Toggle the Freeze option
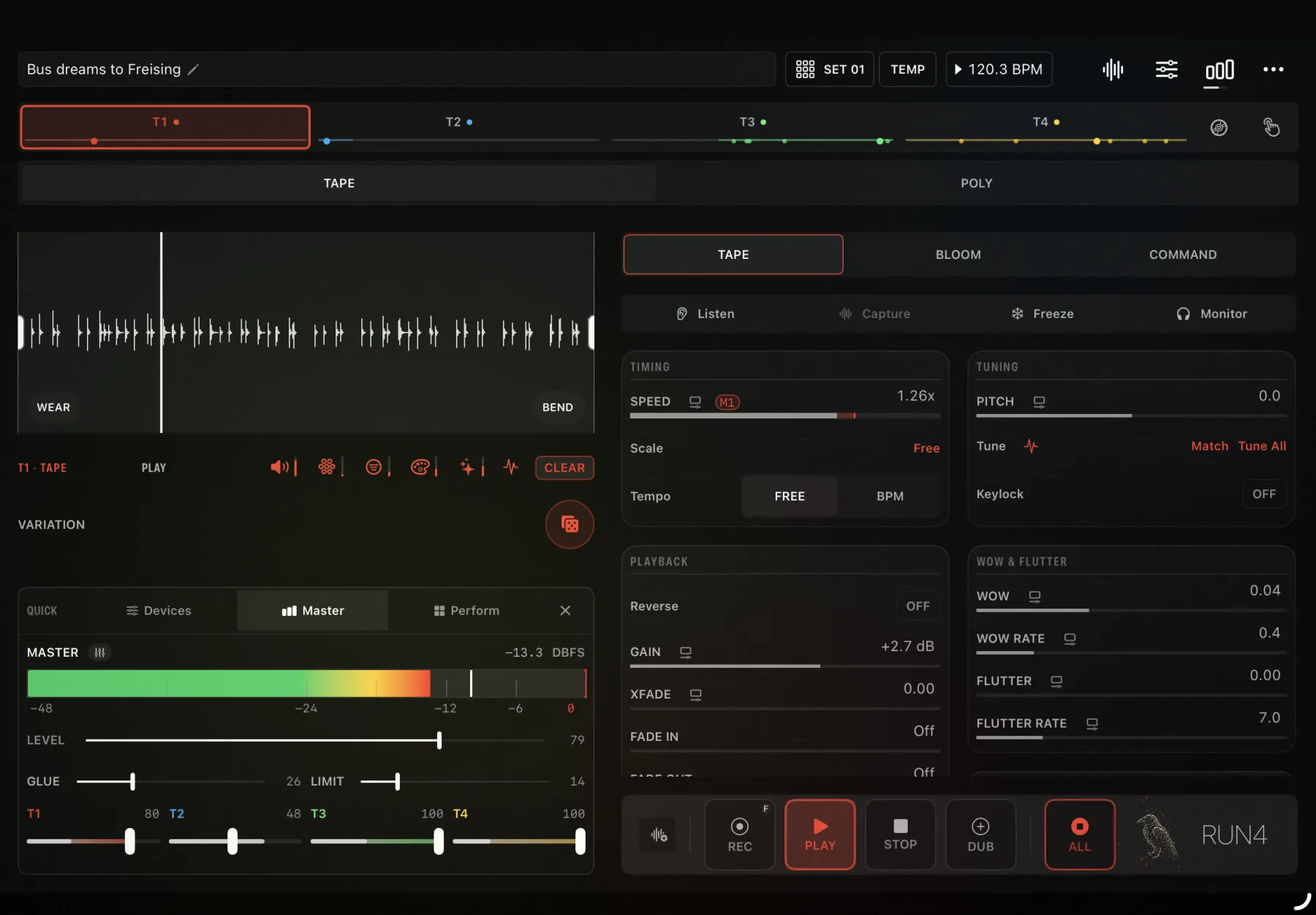1316x915 pixels. [x=1043, y=314]
